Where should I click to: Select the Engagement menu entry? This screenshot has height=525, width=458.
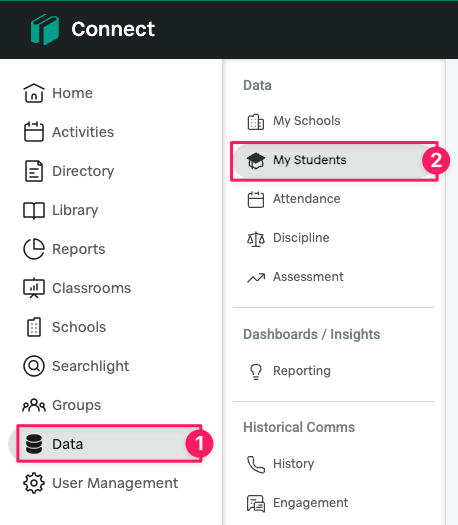pyautogui.click(x=297, y=503)
